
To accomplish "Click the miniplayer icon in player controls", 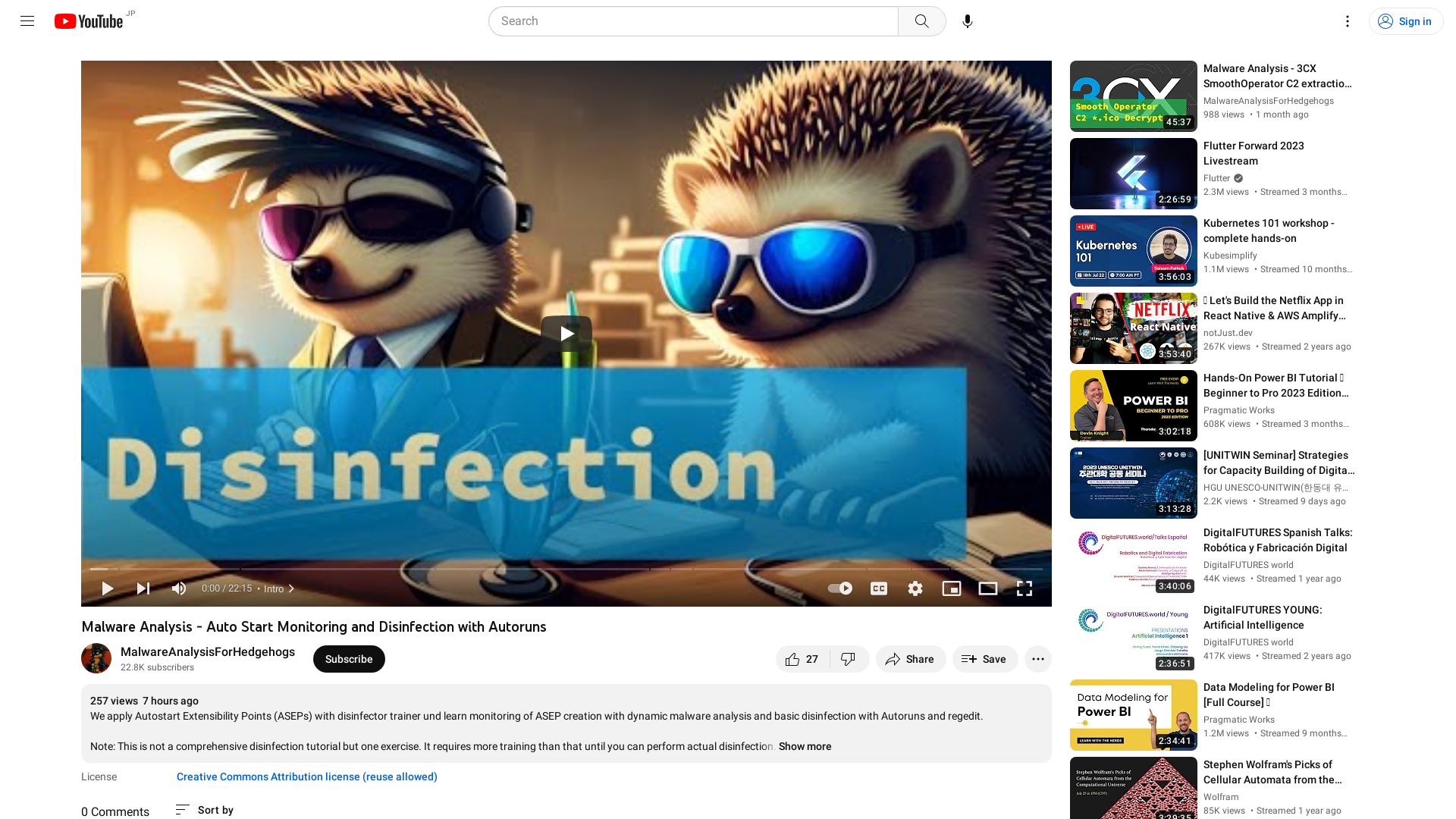I will click(x=952, y=588).
